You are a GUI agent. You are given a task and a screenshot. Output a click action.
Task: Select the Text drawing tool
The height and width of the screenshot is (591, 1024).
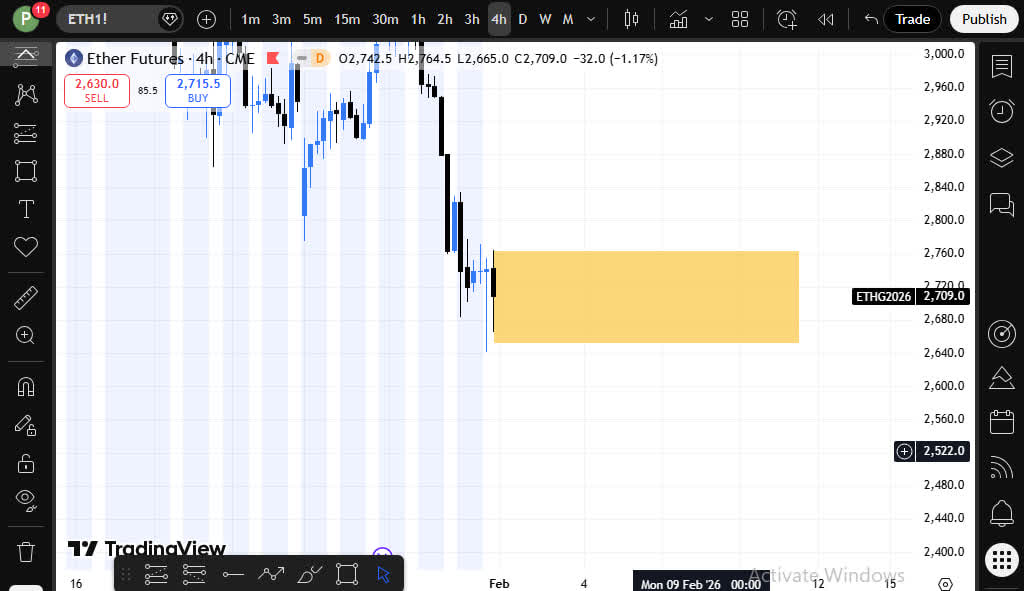pyautogui.click(x=26, y=209)
